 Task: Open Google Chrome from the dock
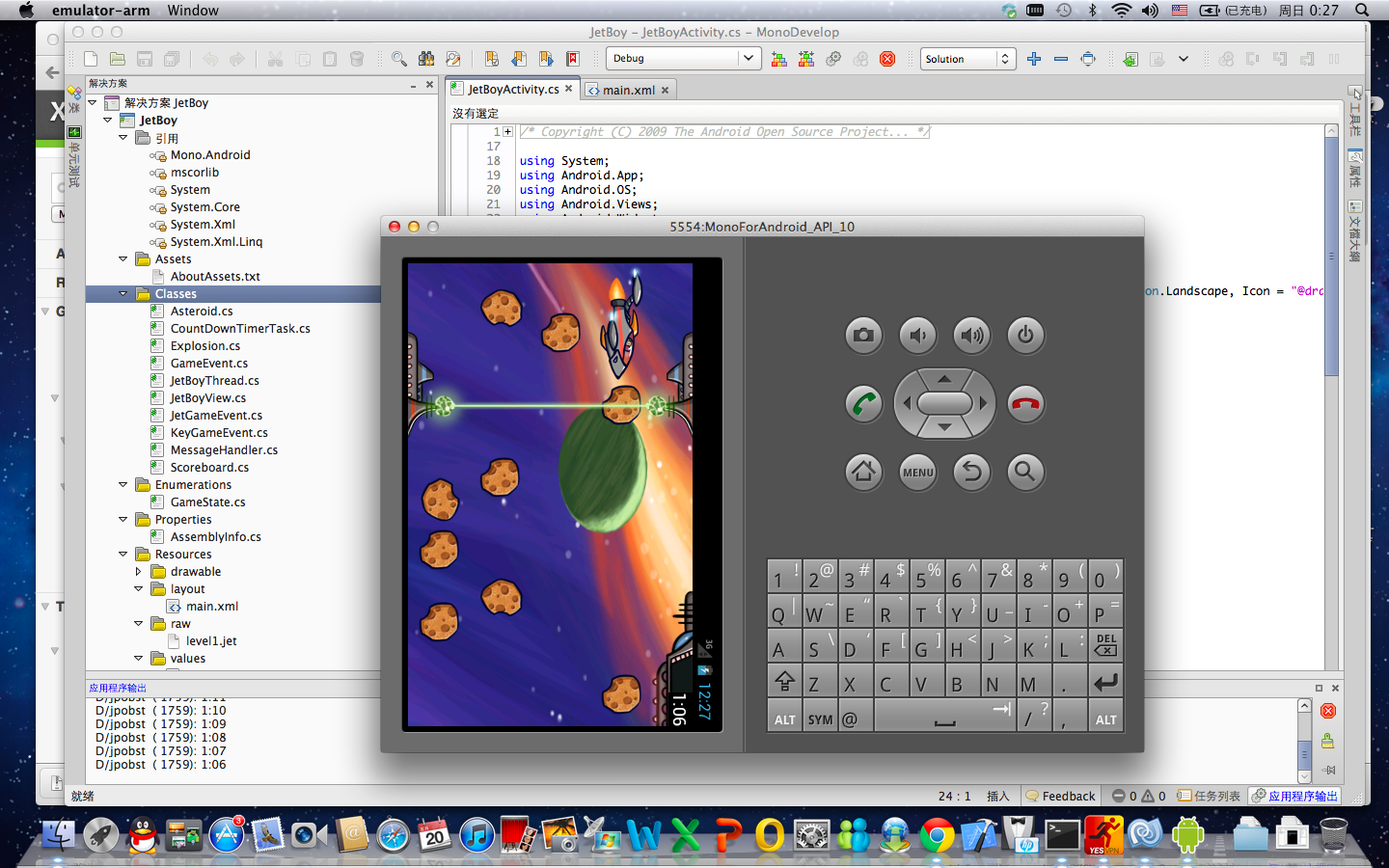pyautogui.click(x=936, y=835)
